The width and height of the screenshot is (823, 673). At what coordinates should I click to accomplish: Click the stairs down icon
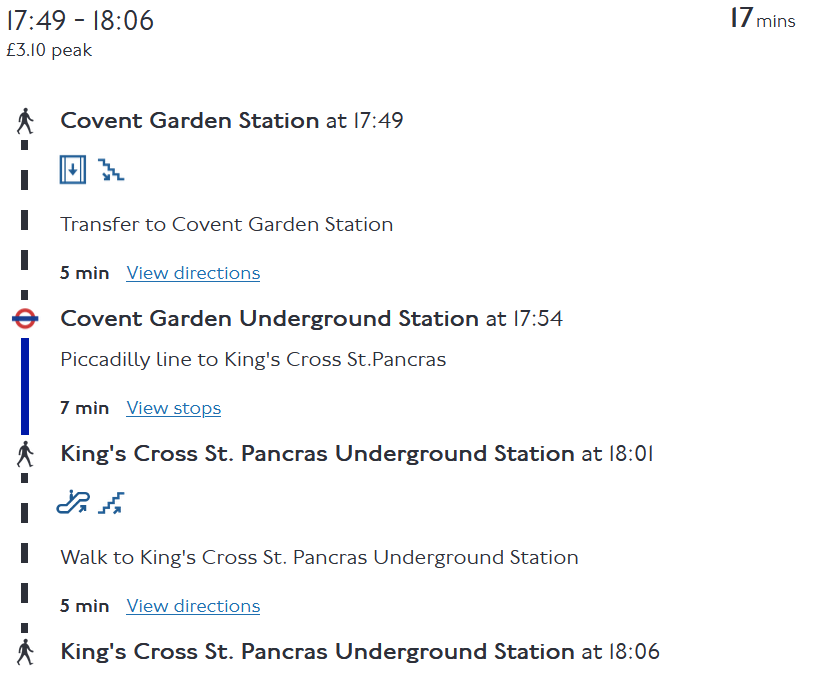[111, 170]
